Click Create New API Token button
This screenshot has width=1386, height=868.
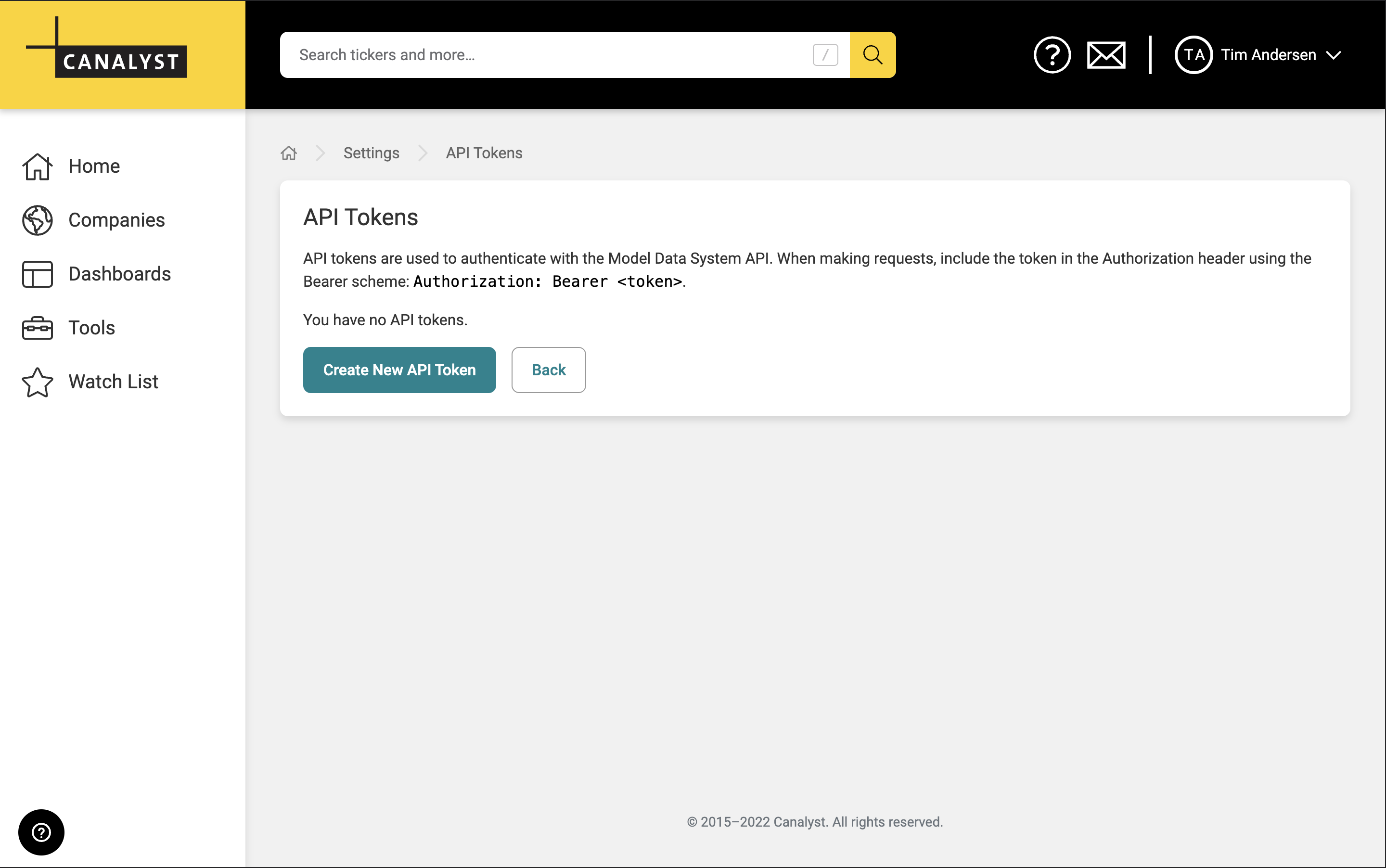[x=399, y=370]
